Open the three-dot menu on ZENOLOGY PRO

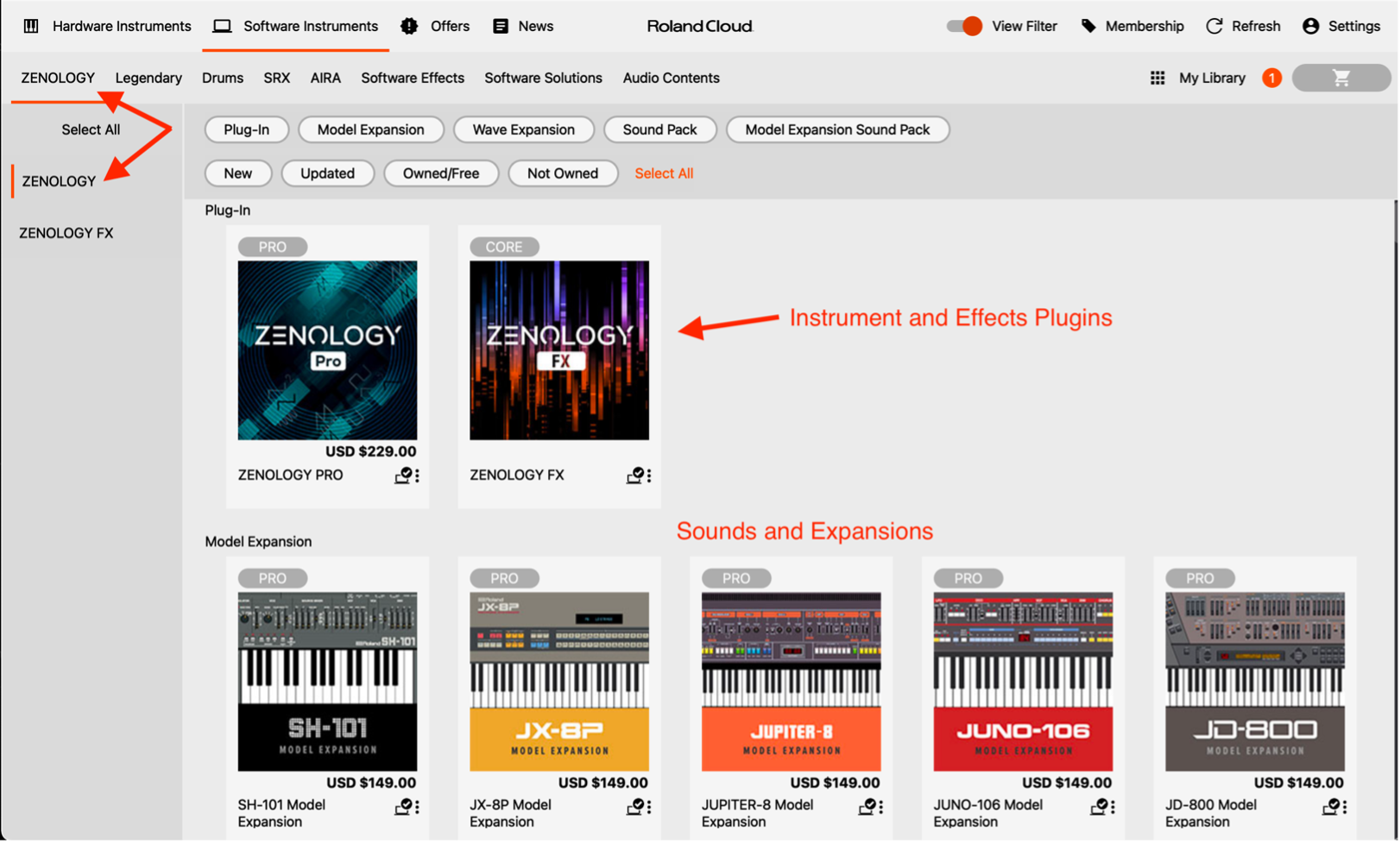418,475
